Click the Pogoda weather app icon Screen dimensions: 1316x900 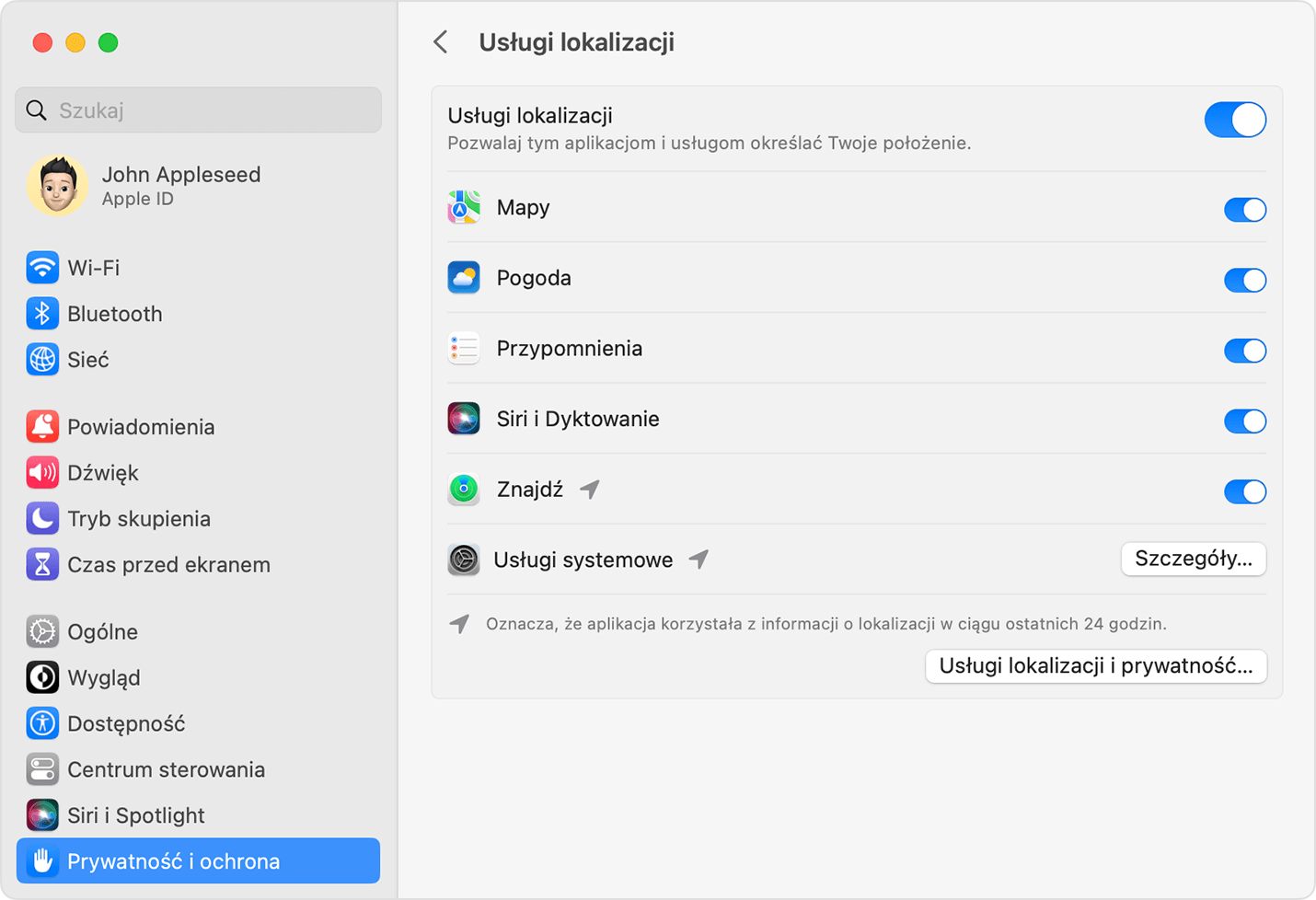[464, 278]
